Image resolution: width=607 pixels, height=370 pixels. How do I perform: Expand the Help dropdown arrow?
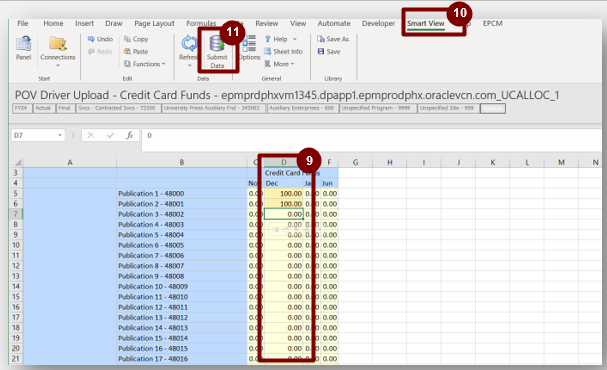point(295,39)
